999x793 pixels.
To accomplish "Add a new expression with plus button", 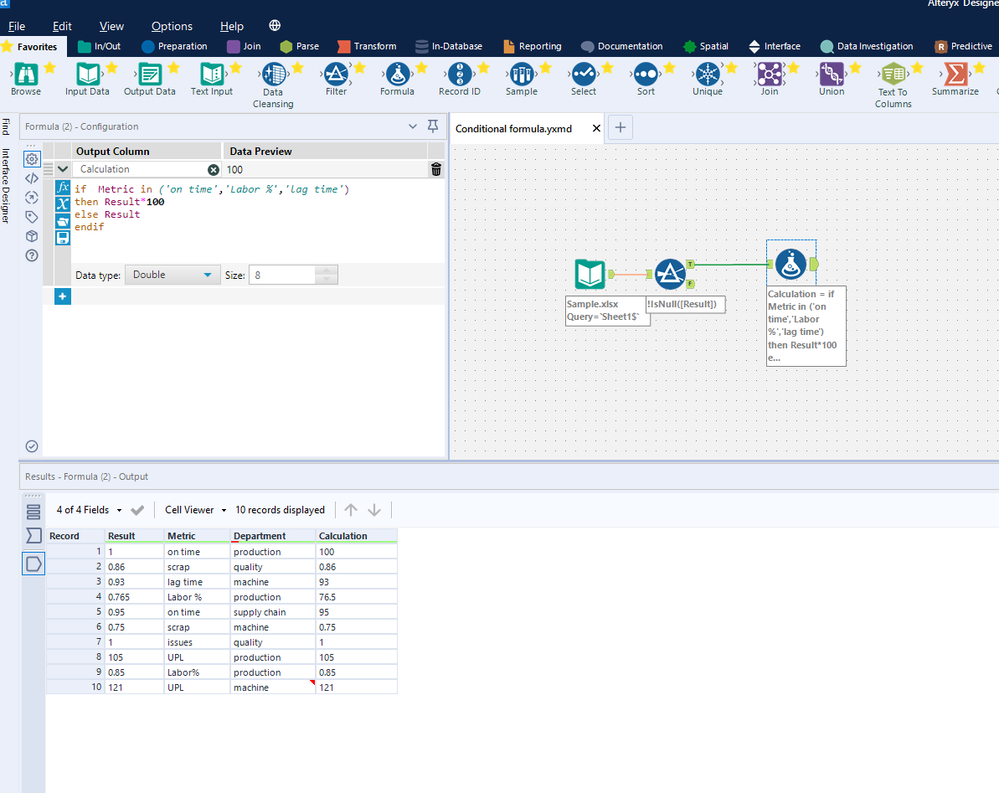I will (x=62, y=297).
